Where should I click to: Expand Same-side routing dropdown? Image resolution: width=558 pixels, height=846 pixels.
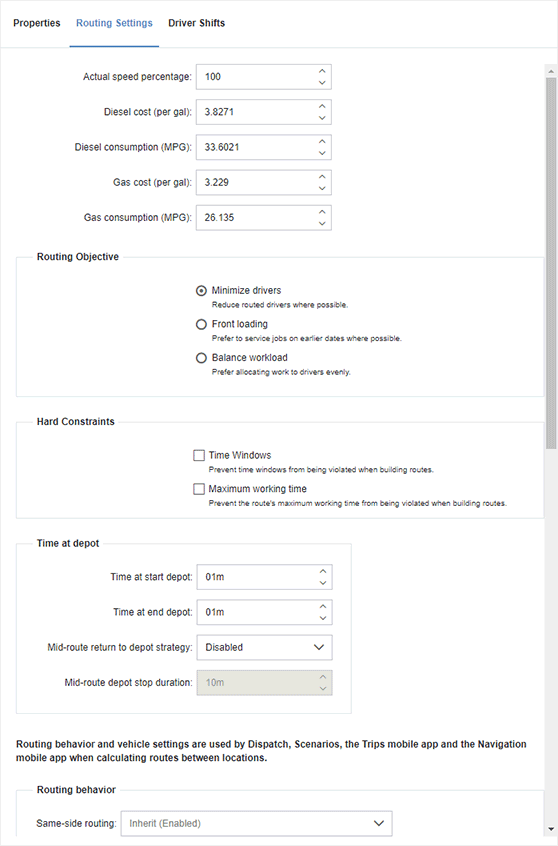256,823
